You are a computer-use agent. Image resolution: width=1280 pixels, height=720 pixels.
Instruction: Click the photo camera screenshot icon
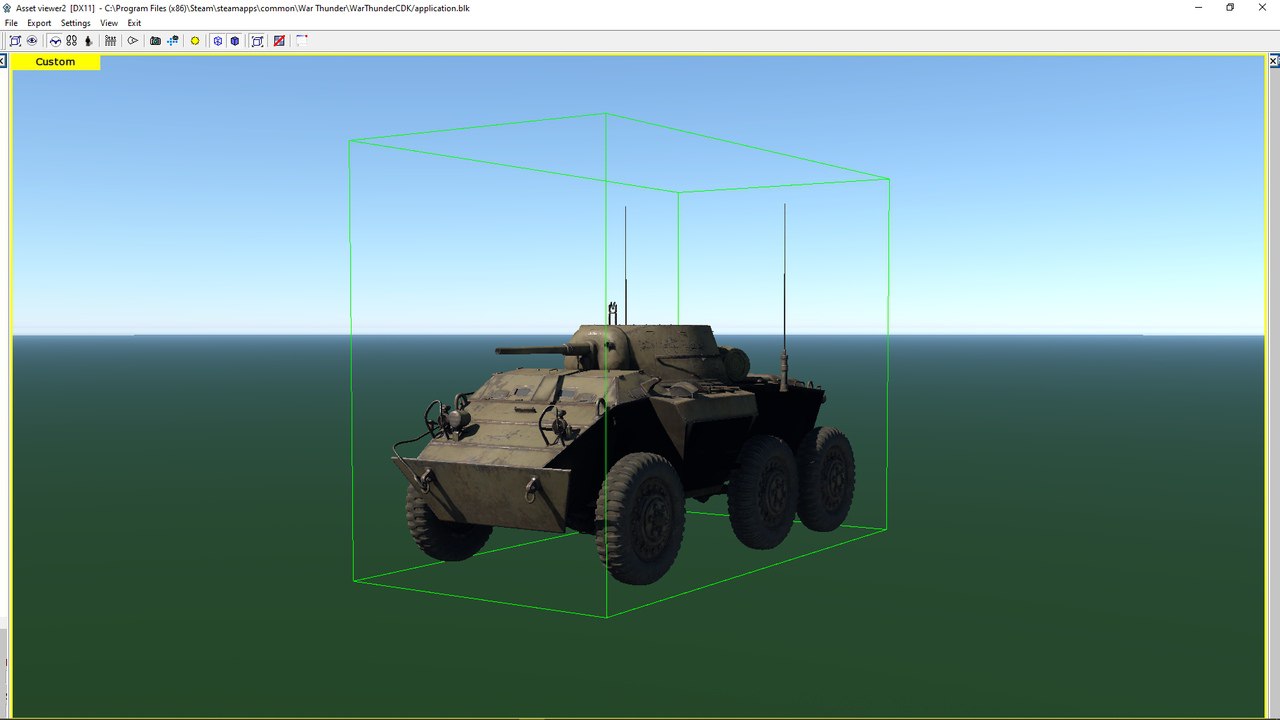coord(155,41)
